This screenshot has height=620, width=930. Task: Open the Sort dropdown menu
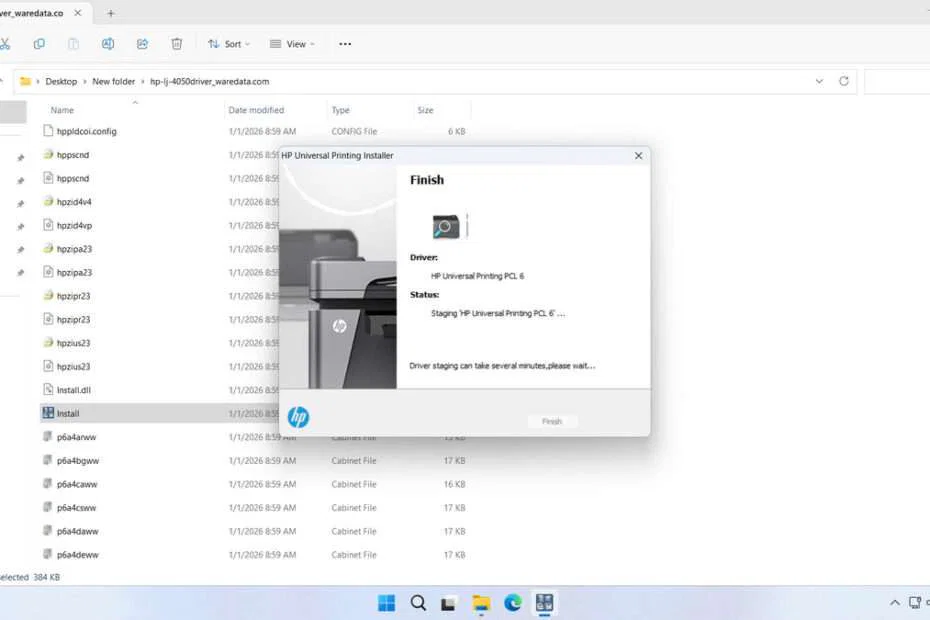click(x=228, y=43)
